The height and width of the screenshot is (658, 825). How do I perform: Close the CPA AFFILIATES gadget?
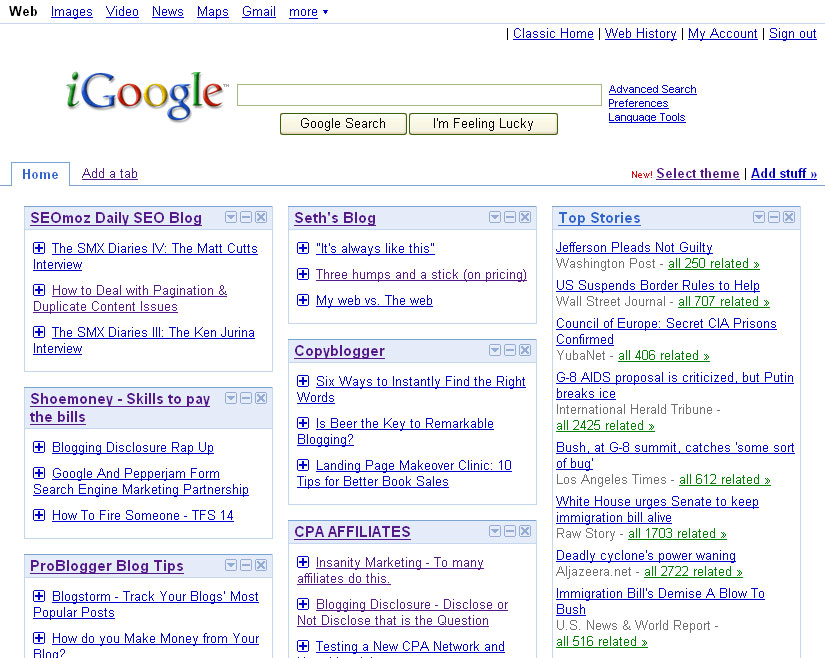525,531
